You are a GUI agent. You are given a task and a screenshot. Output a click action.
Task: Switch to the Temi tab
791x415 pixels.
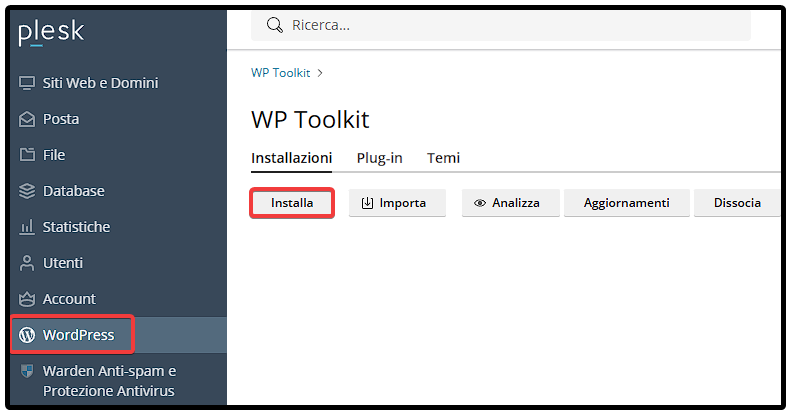click(x=443, y=158)
